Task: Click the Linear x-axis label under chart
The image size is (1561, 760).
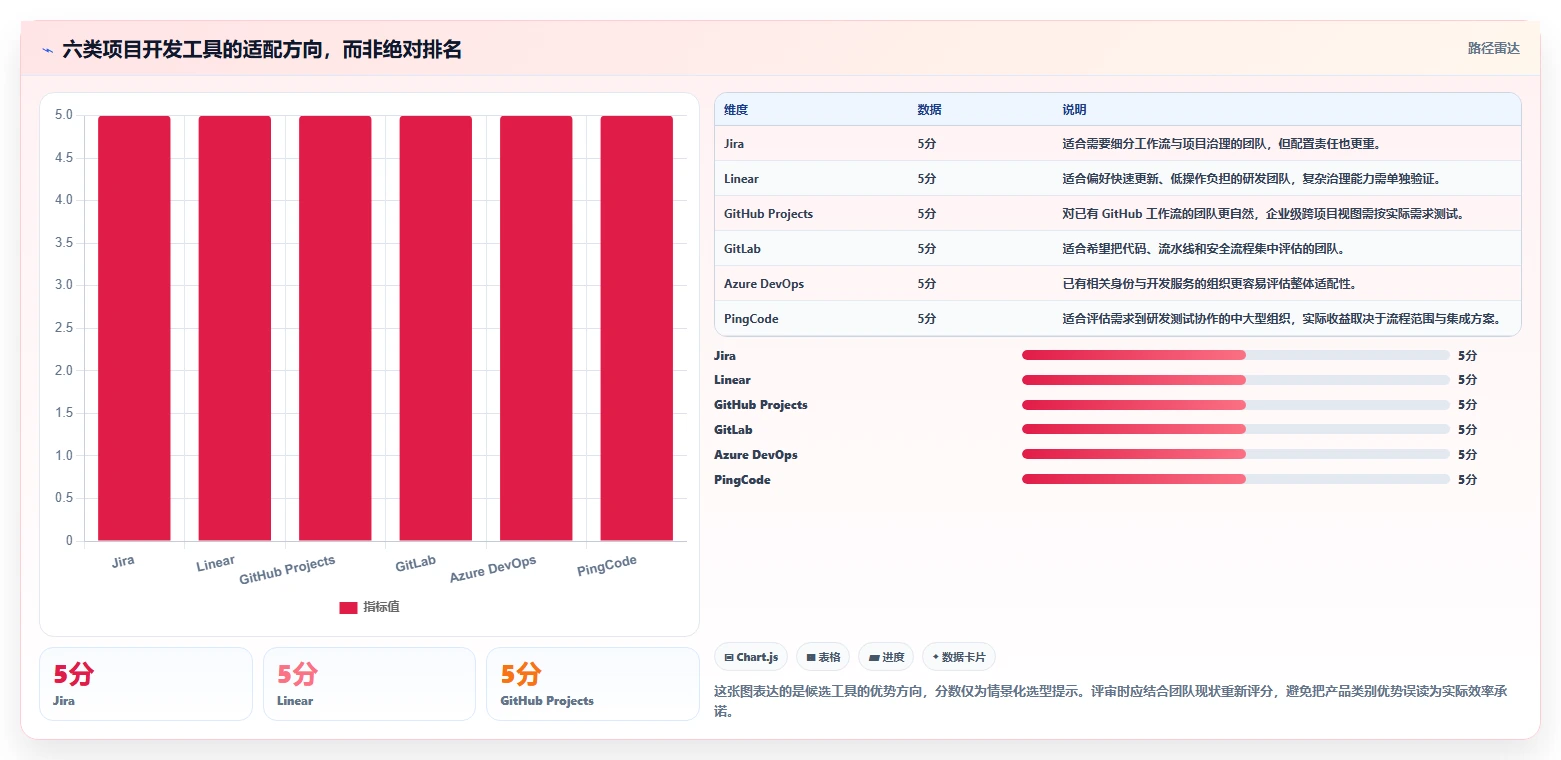Action: (x=216, y=565)
